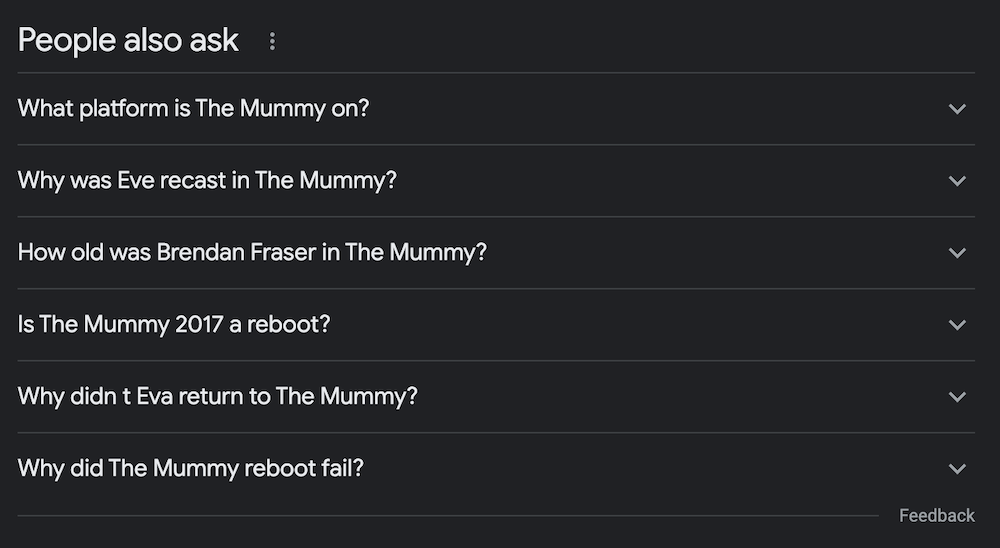The image size is (1000, 548).
Task: Click the 'Why did The Mummy reboot fail?' text
Action: pos(191,470)
